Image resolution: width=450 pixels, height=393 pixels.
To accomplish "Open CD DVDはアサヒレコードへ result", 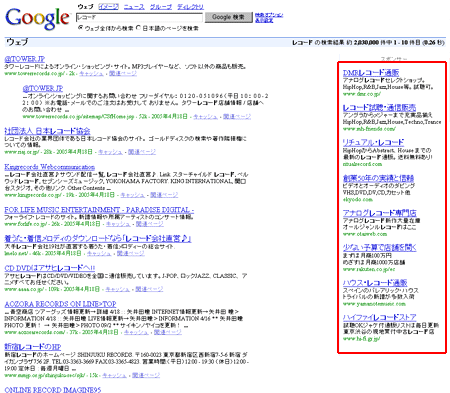I will click(x=50, y=268).
